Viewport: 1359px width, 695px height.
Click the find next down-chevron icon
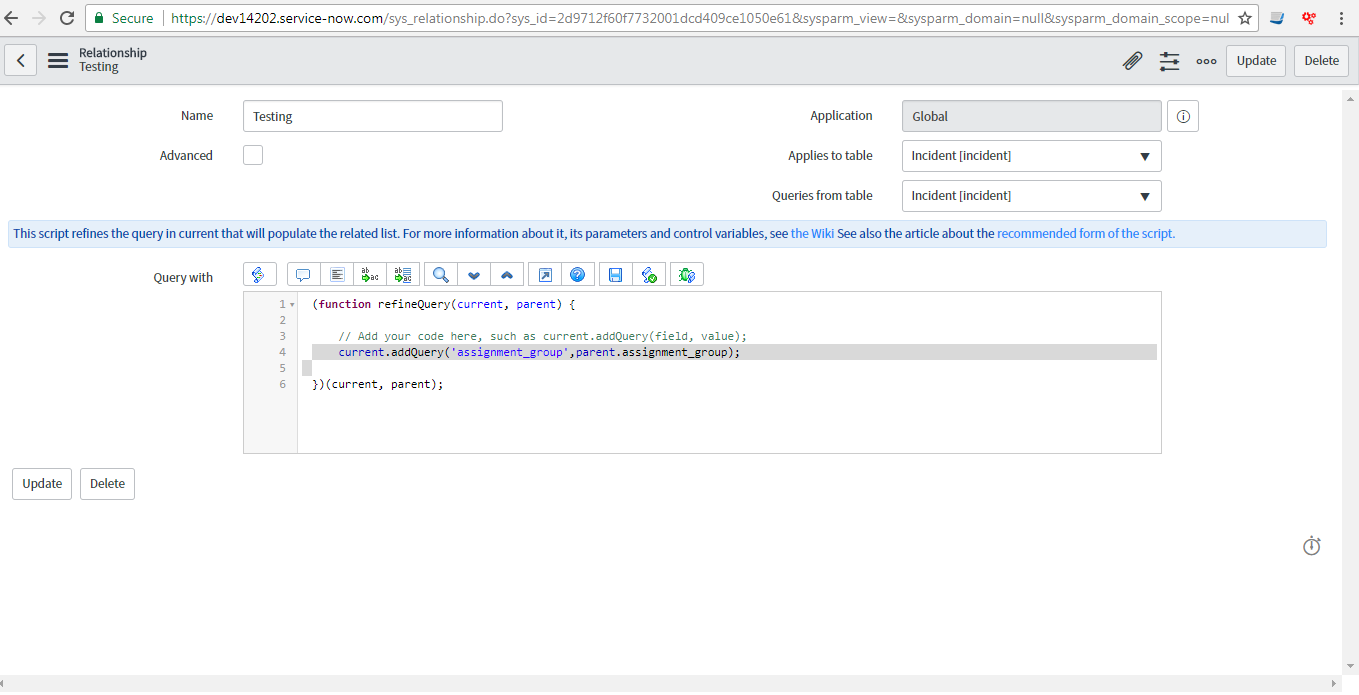tap(474, 275)
